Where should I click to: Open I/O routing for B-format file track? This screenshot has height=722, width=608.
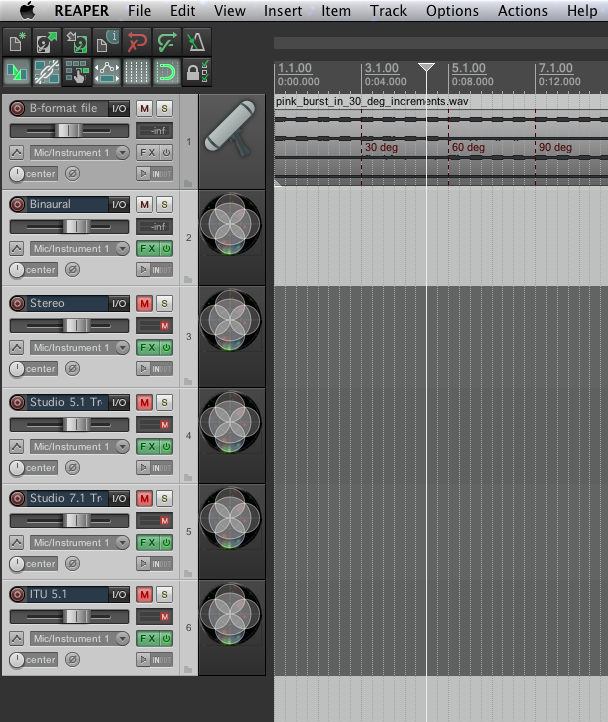point(119,109)
